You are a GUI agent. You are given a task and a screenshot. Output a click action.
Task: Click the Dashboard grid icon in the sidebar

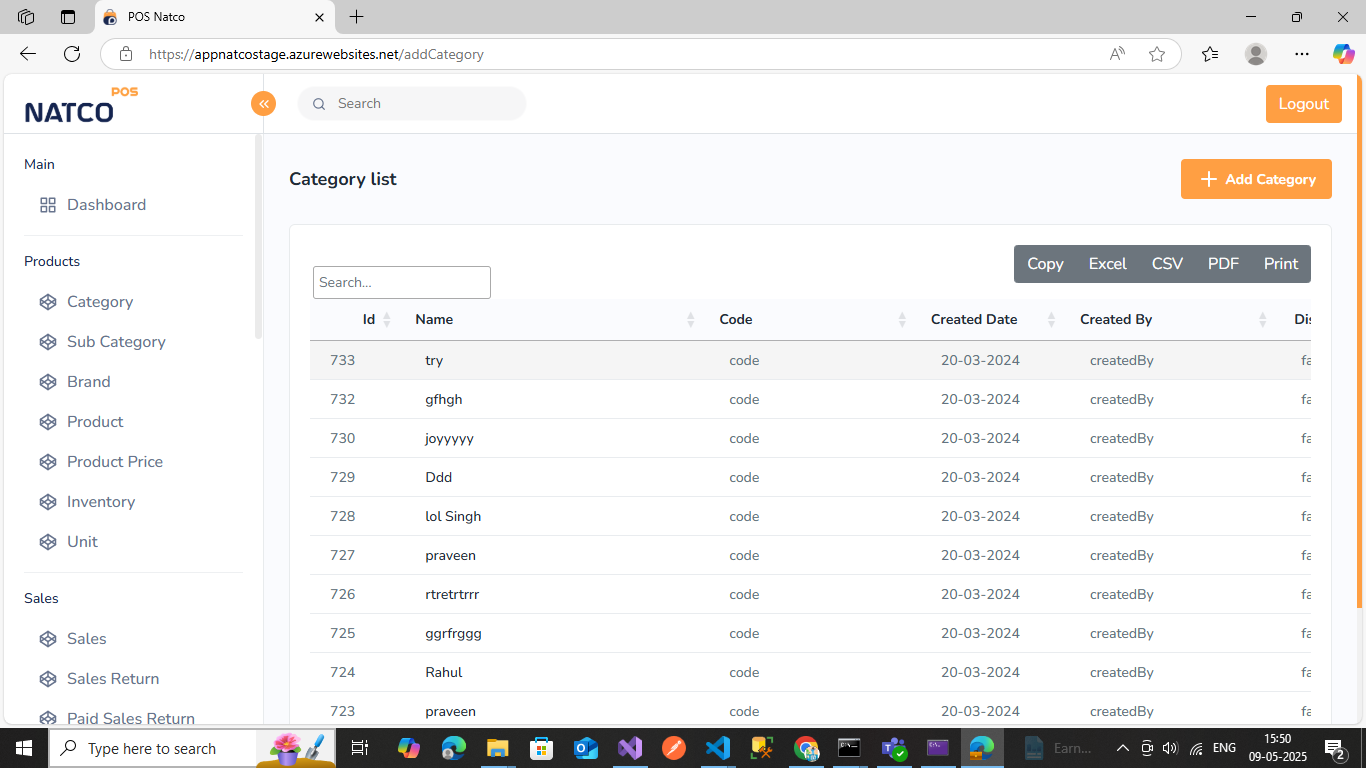(47, 205)
